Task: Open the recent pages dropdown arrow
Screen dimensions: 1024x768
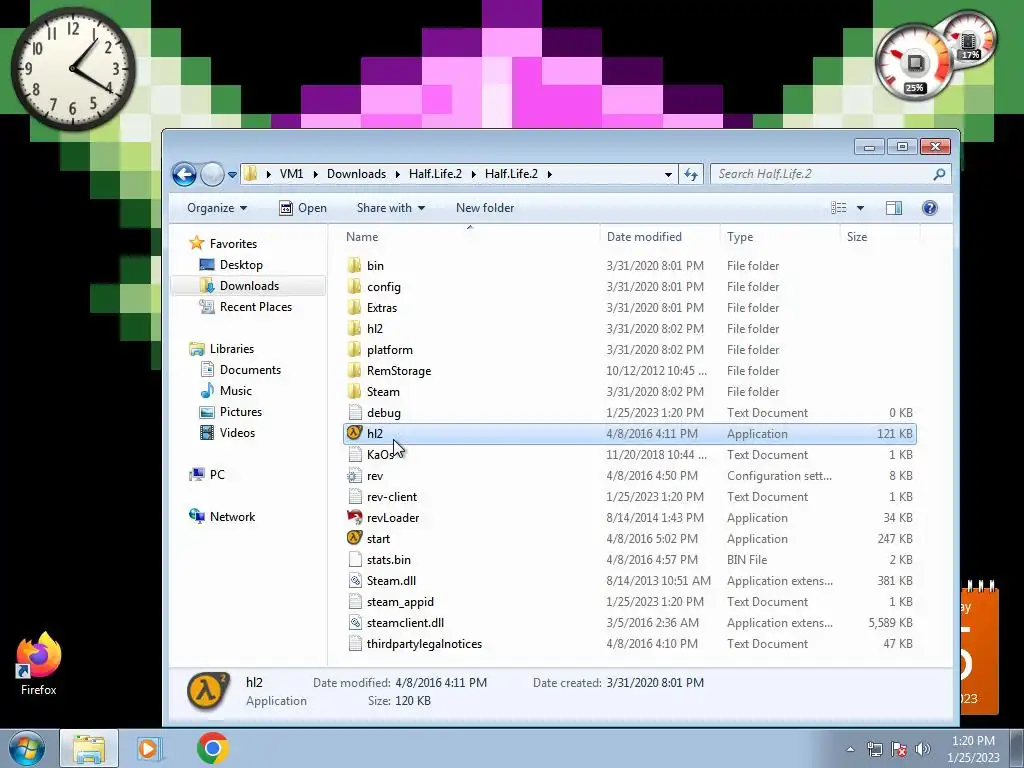Action: pos(232,175)
